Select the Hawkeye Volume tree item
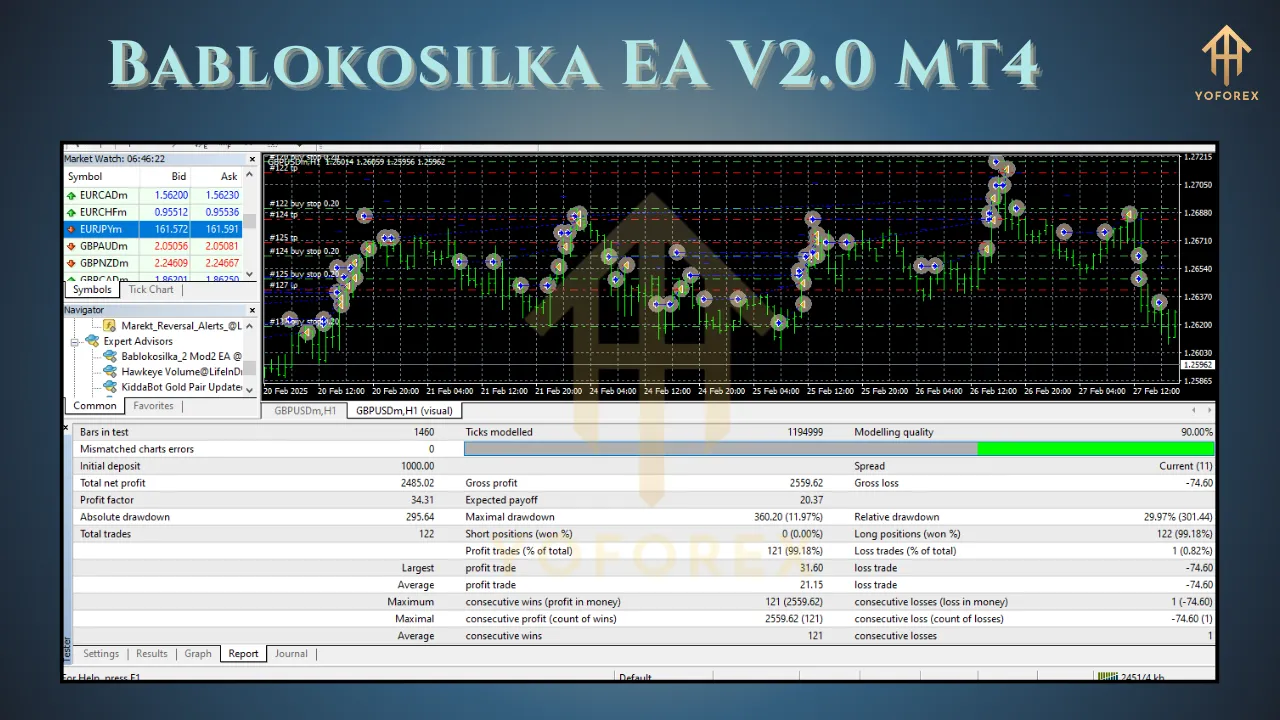 point(182,371)
